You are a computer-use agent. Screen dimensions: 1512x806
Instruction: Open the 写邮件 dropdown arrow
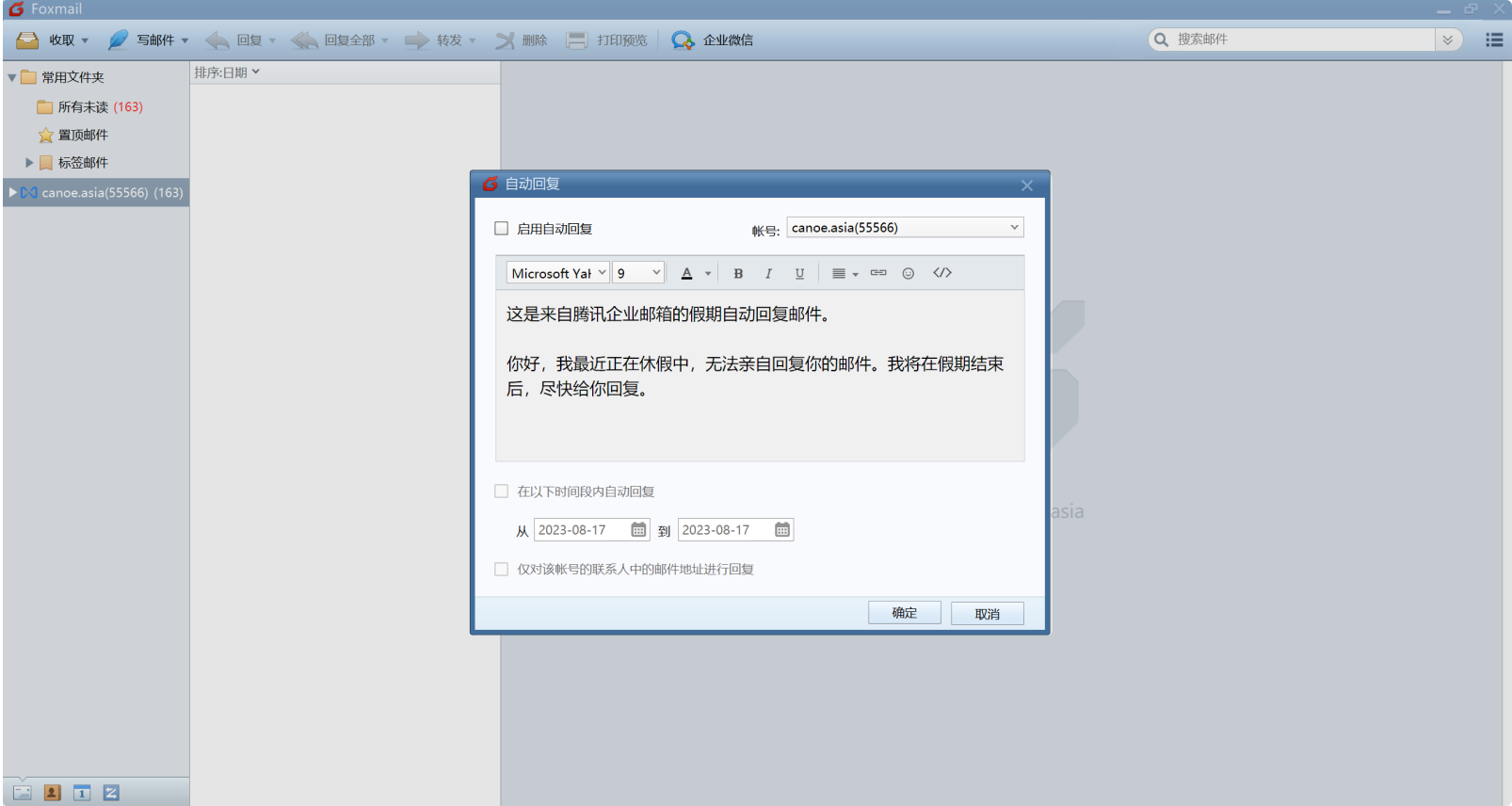[x=185, y=40]
